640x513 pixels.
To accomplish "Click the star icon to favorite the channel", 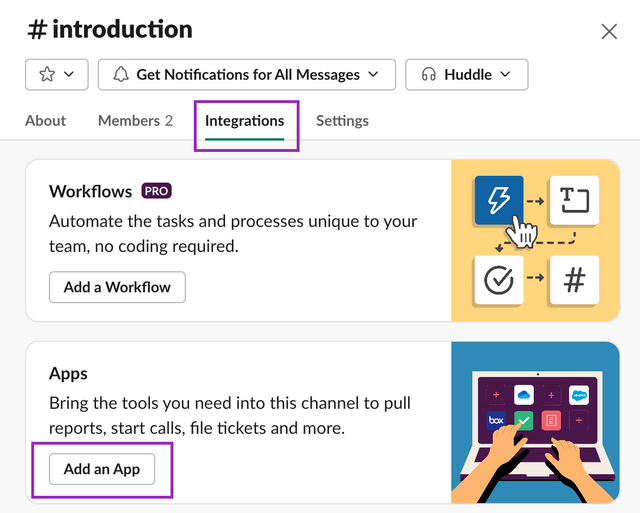I will [x=46, y=74].
